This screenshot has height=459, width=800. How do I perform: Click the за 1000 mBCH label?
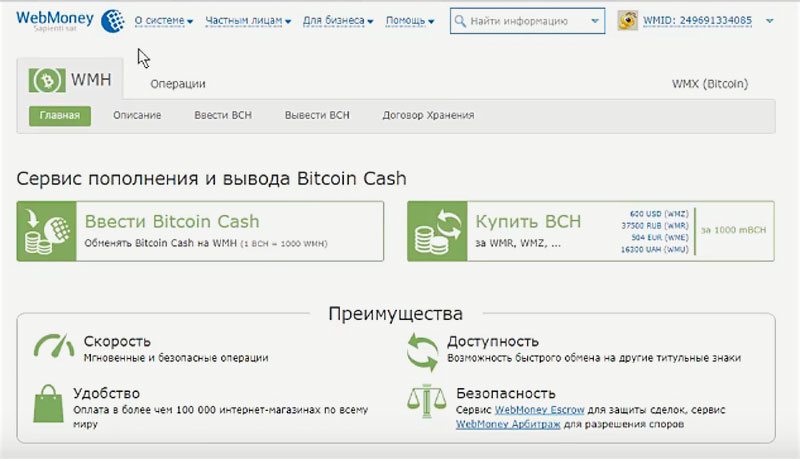(x=733, y=230)
